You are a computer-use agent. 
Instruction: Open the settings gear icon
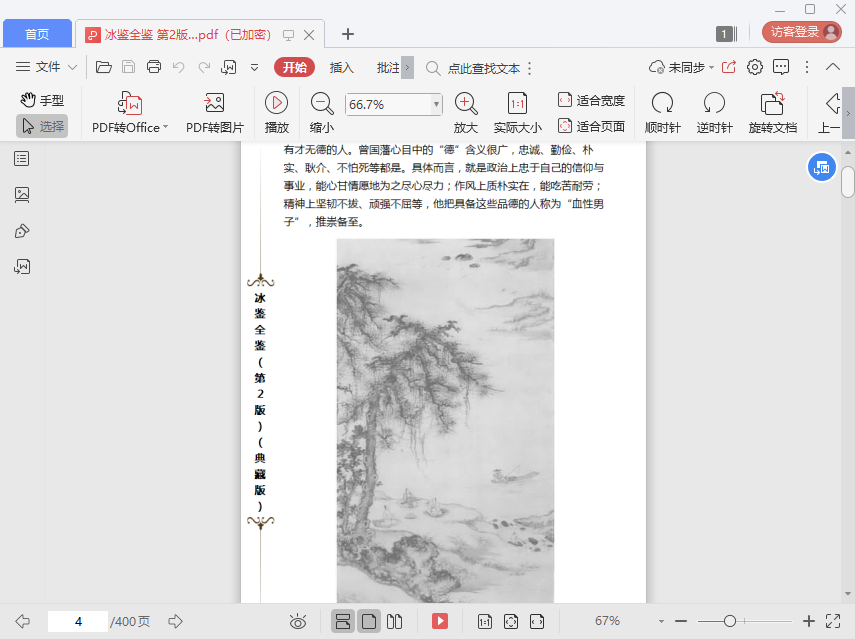click(x=755, y=67)
